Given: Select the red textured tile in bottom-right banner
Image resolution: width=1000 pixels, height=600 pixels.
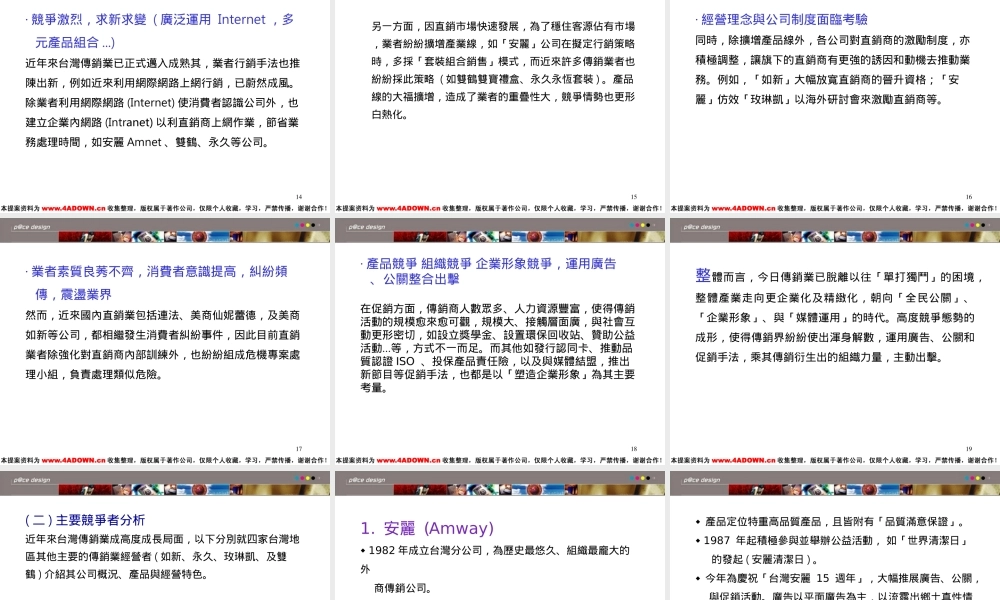Looking at the screenshot, I should pos(755,489).
